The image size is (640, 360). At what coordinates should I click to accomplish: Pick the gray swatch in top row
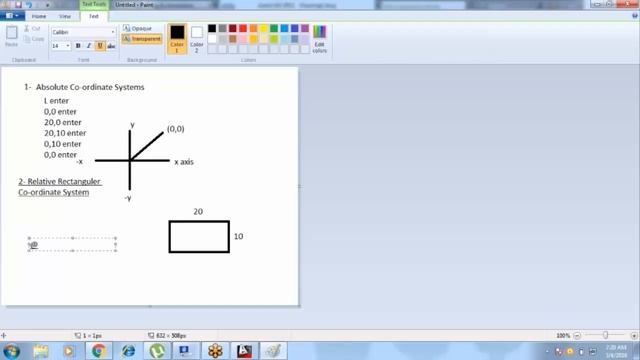222,28
